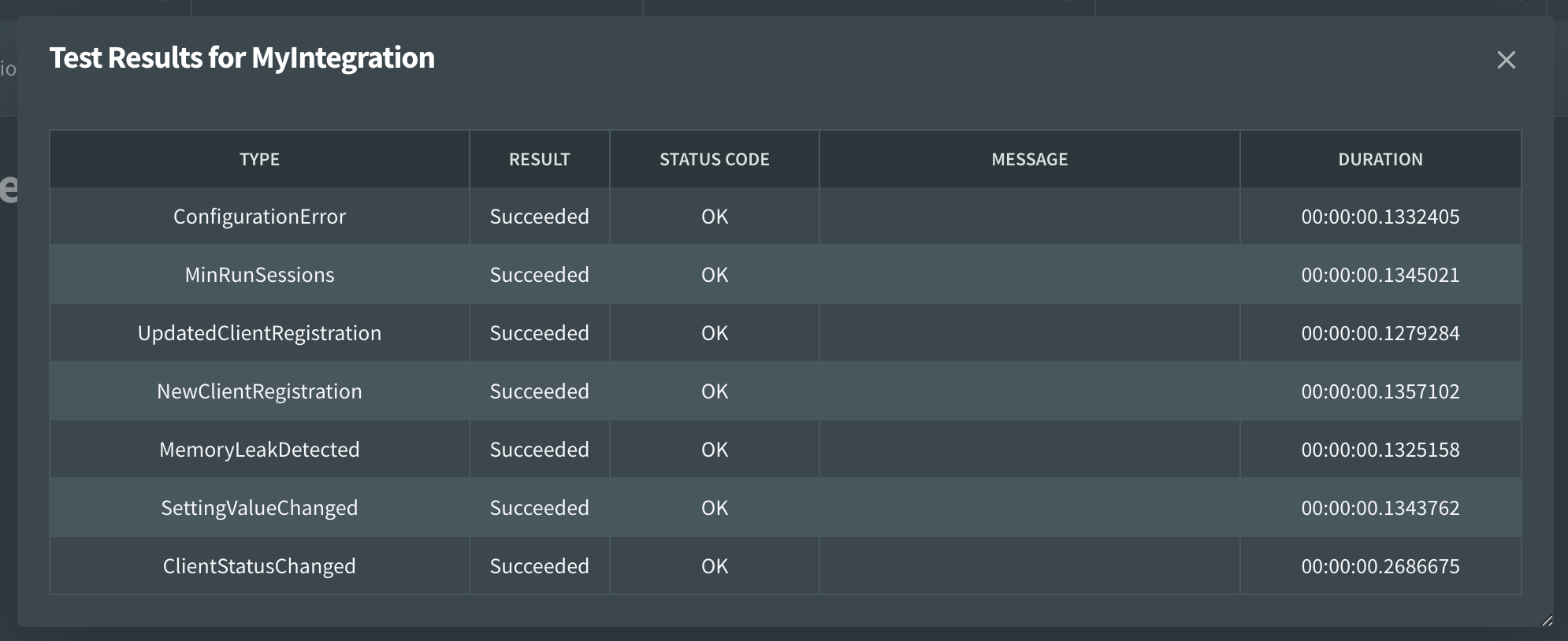Click the Test Results for MyIntegration title
This screenshot has width=1568, height=641.
click(242, 58)
